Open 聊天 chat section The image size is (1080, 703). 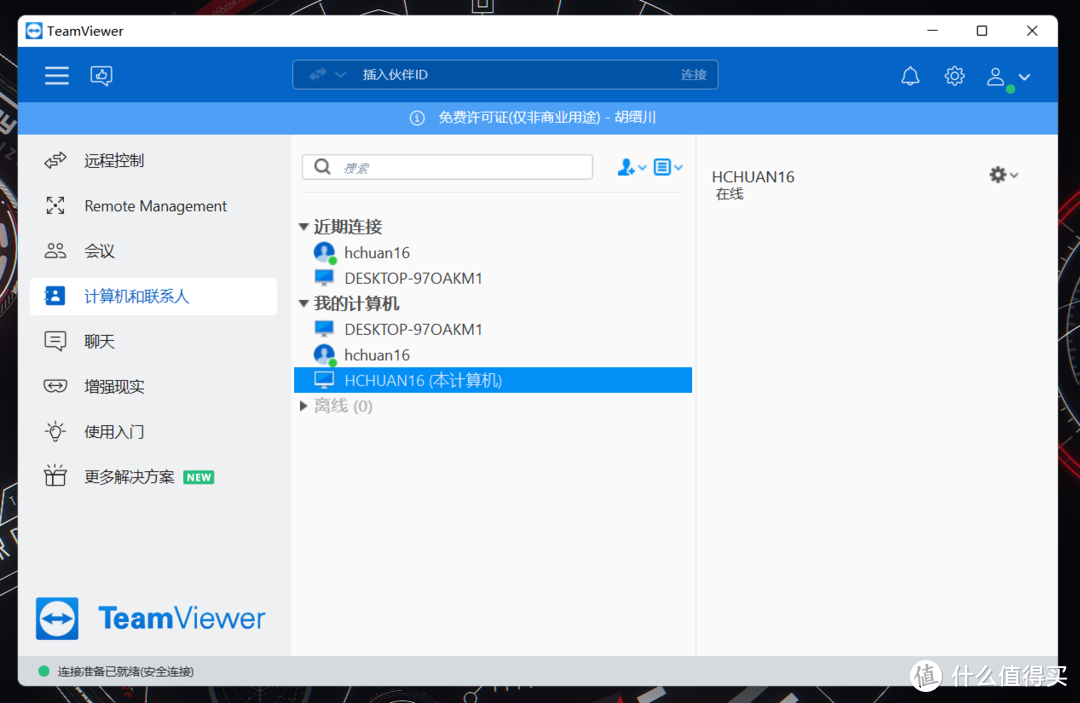[154, 342]
